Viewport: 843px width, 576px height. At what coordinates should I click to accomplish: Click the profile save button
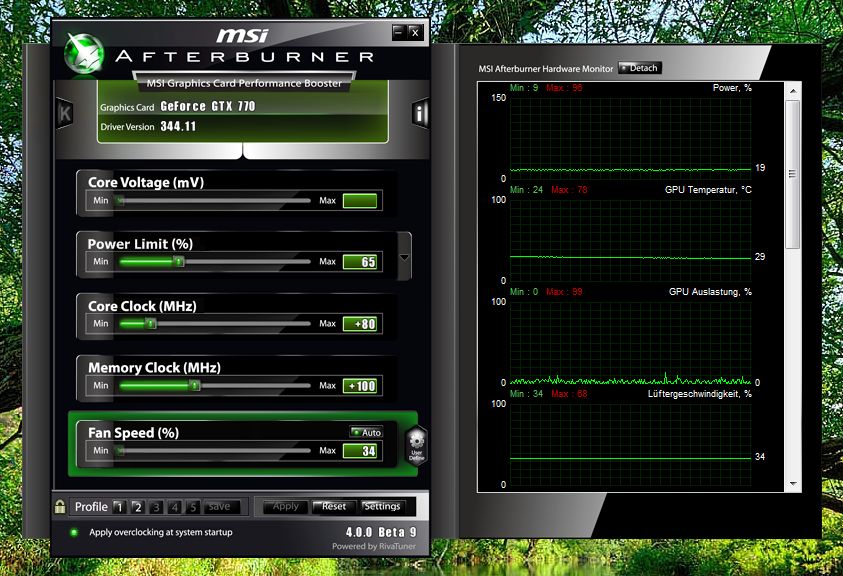pos(219,507)
